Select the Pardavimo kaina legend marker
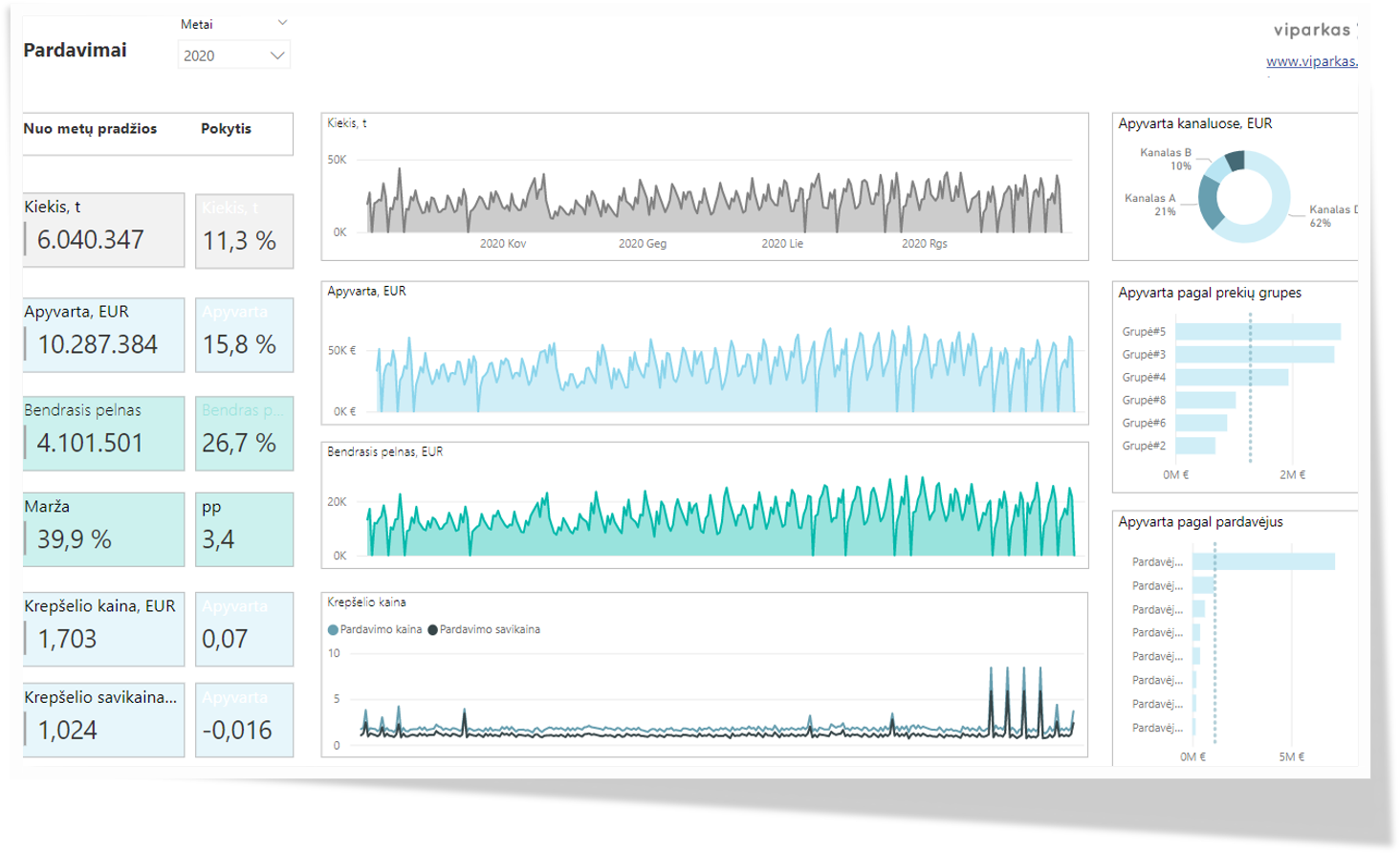The height and width of the screenshot is (854, 1400). 333,630
